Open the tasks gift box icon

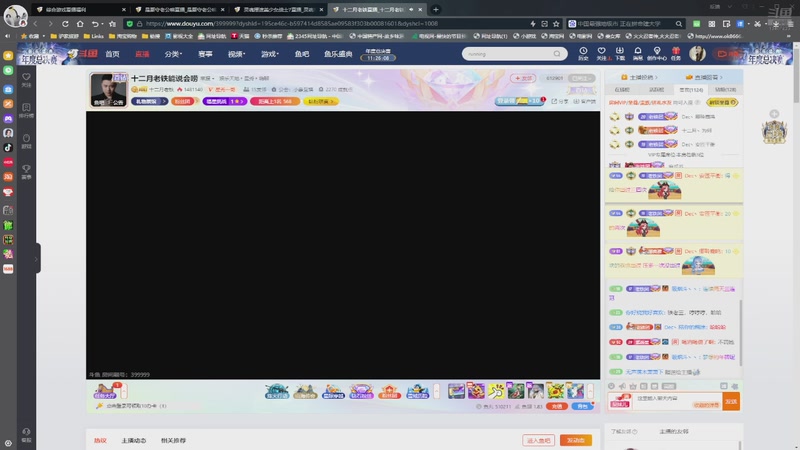click(676, 53)
